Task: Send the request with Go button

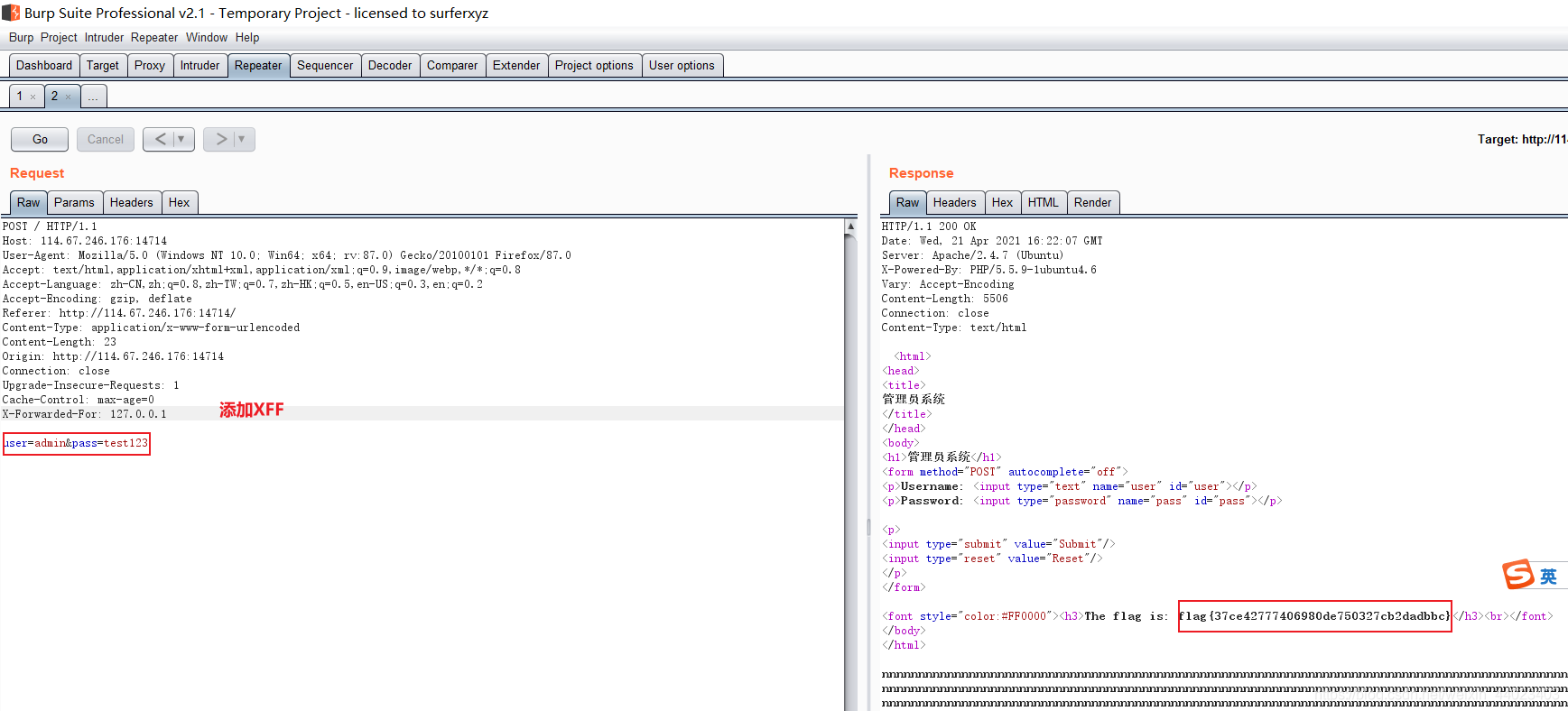Action: pos(40,139)
